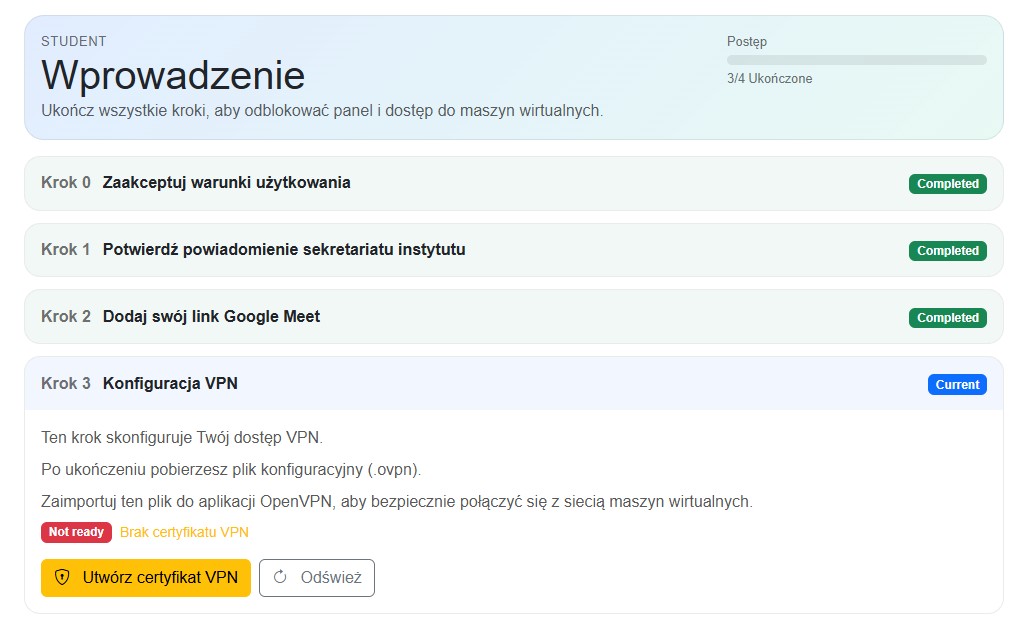This screenshot has width=1022, height=640.
Task: Click the Completed badge on Krok 2
Action: [947, 318]
